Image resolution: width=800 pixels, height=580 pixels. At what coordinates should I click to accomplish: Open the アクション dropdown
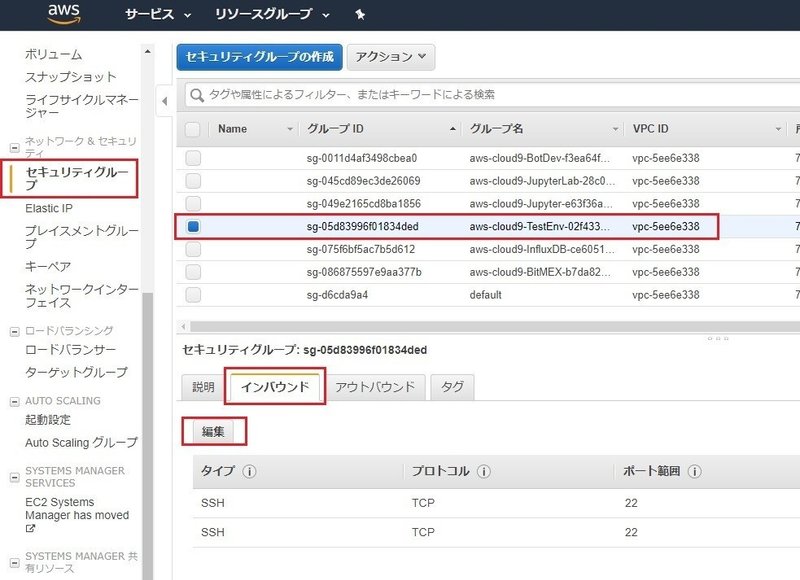391,57
